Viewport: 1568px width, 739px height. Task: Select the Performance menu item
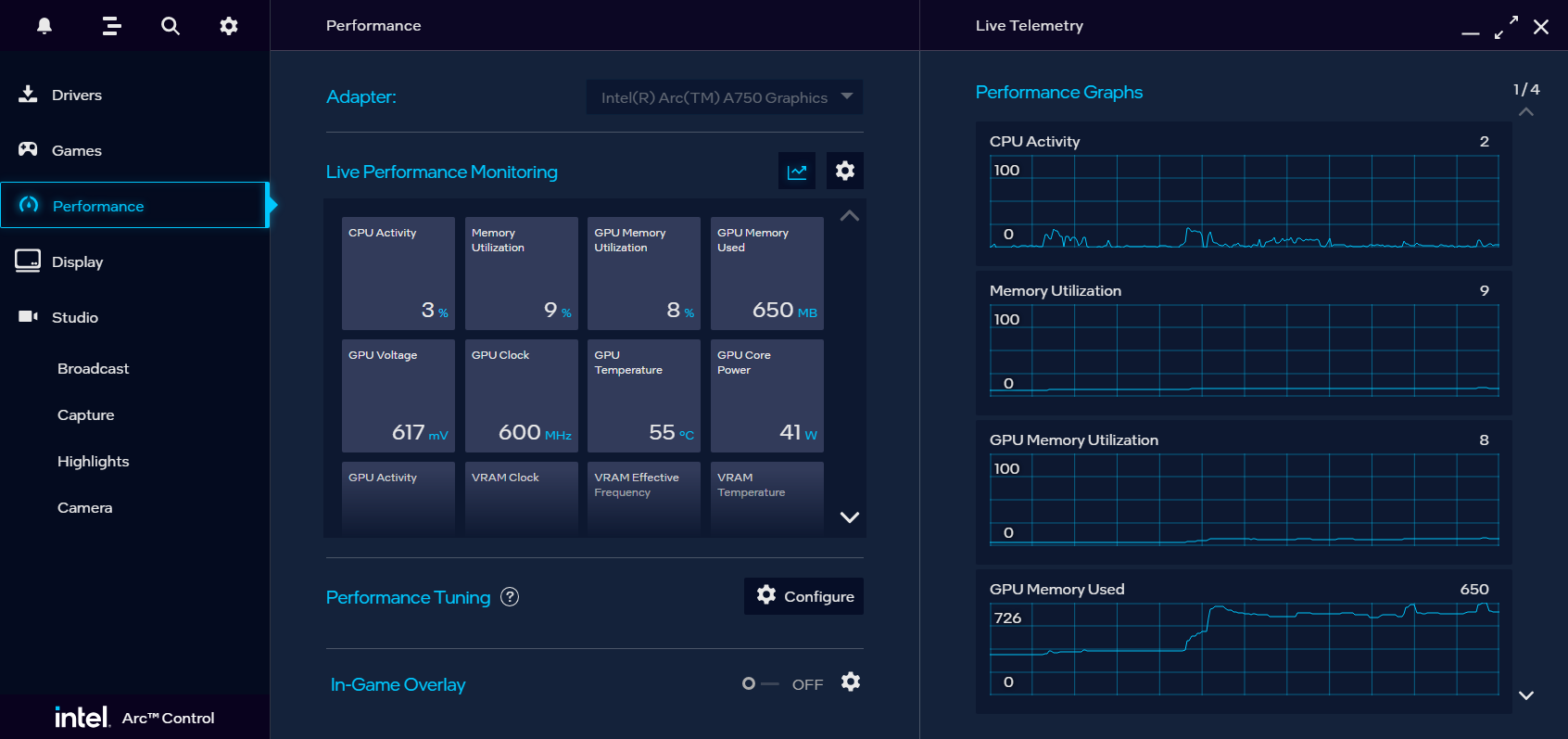[134, 205]
